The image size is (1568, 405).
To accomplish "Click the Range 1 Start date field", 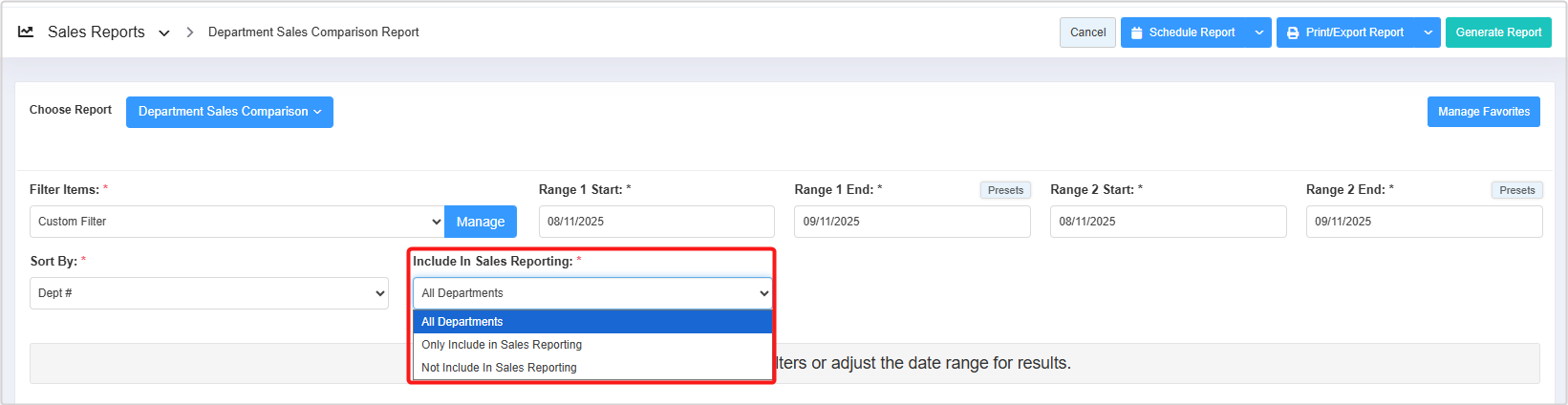I will [x=655, y=222].
